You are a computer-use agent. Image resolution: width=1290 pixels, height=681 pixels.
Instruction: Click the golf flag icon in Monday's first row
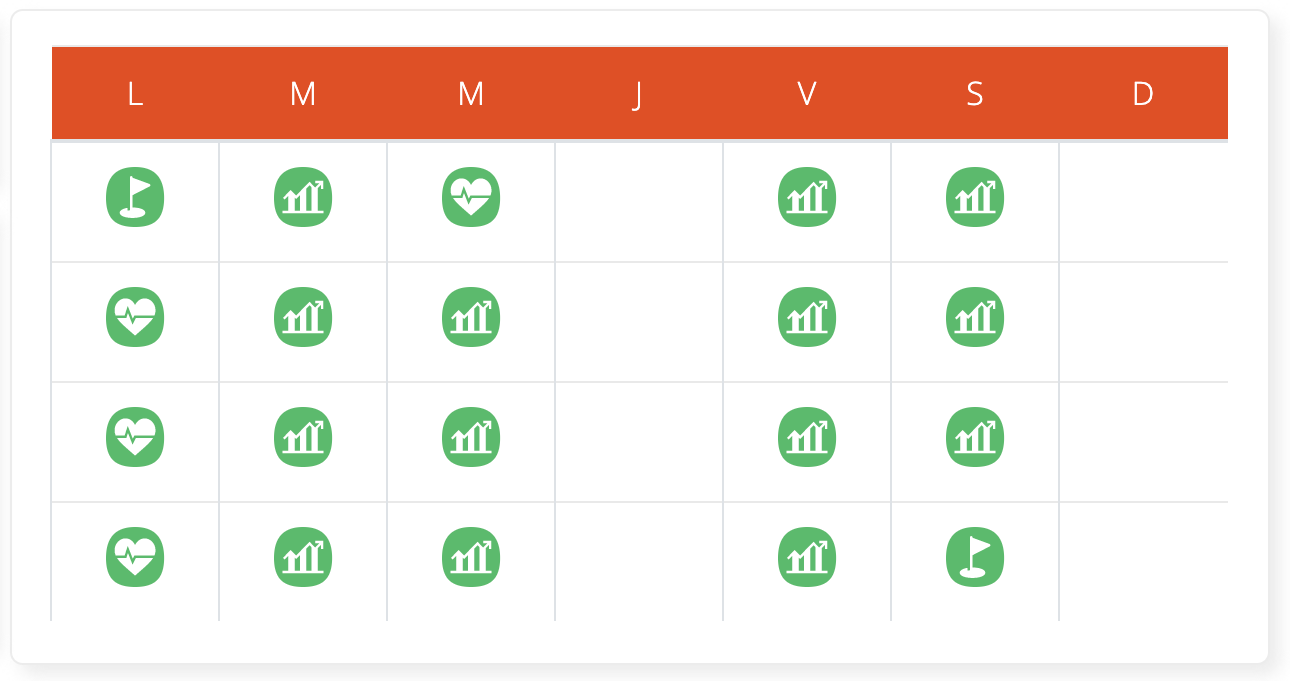[x=135, y=197]
